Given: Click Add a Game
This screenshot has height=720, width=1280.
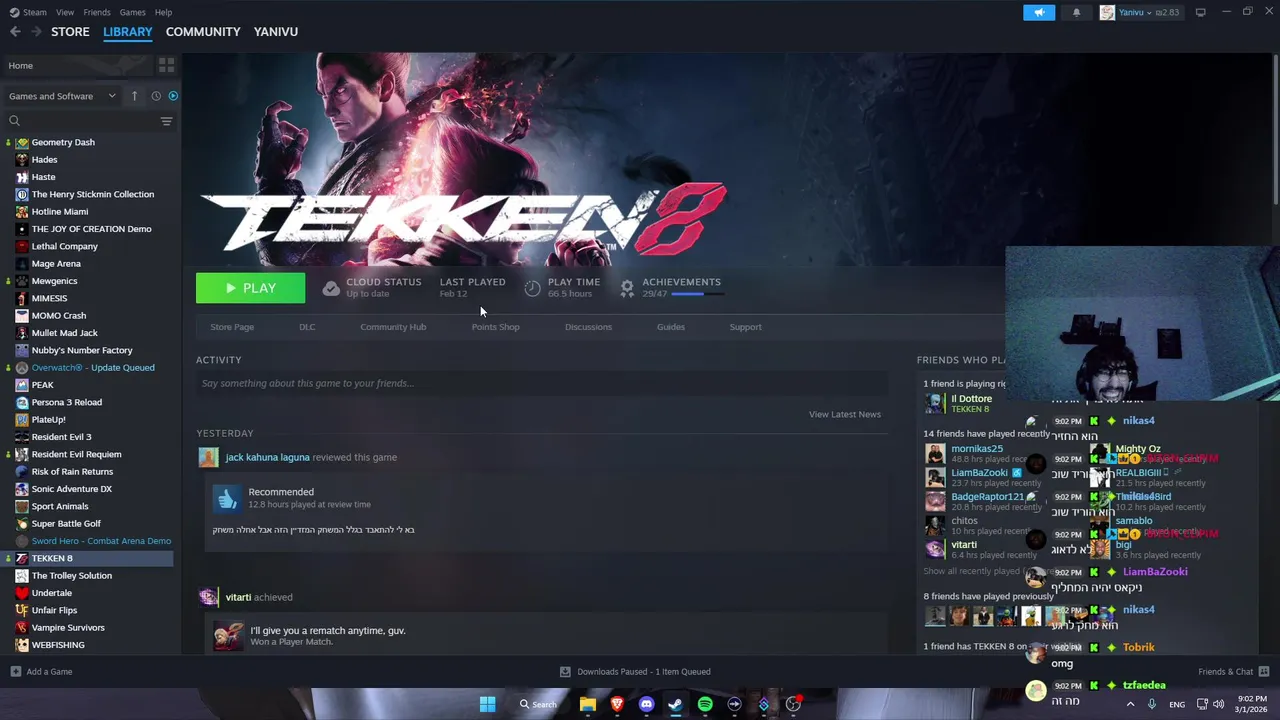Looking at the screenshot, I should point(42,672).
